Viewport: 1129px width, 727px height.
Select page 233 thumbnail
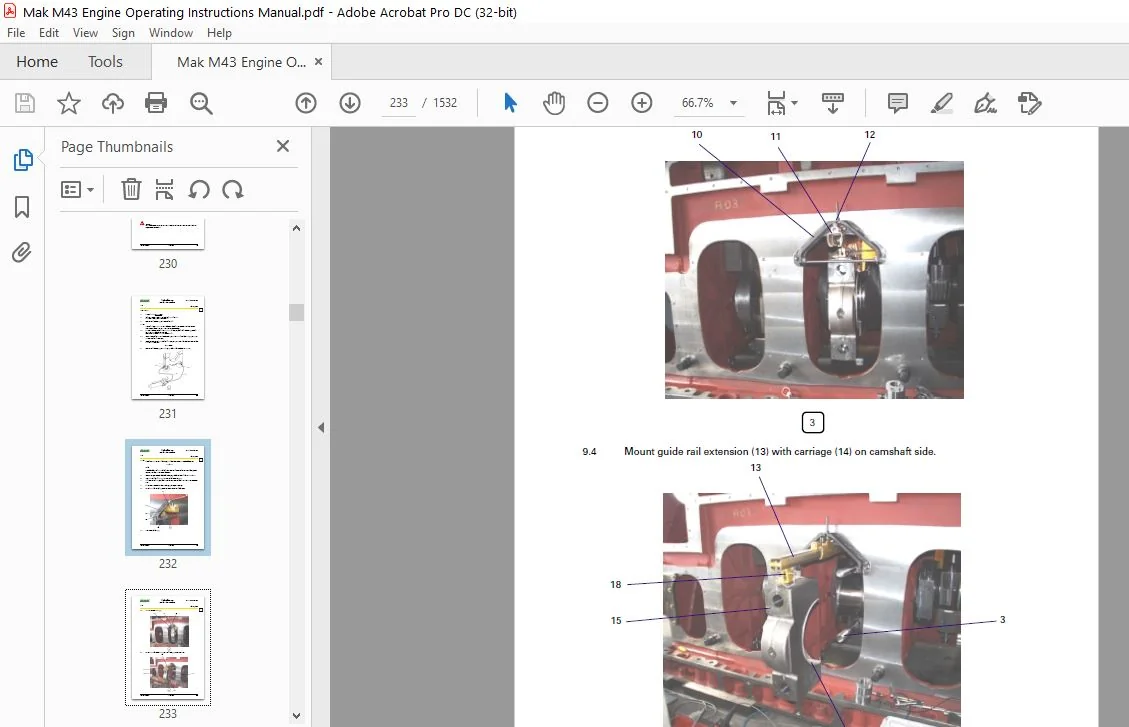[x=168, y=647]
